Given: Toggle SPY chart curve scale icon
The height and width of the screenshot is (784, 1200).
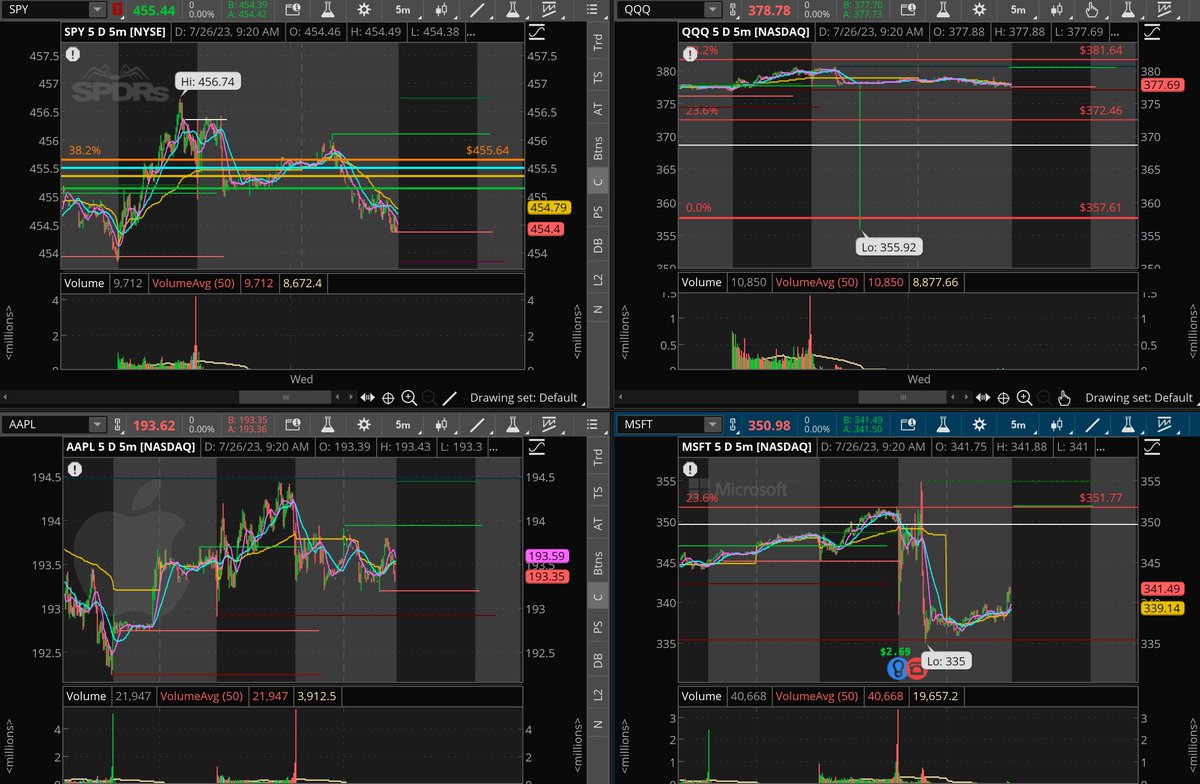Looking at the screenshot, I should 537,32.
